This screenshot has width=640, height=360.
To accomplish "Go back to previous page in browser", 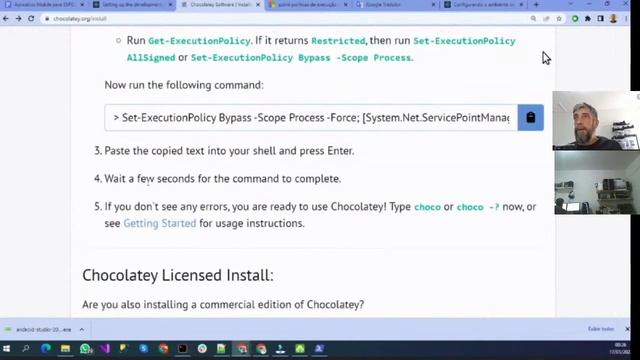I will pyautogui.click(x=6, y=19).
